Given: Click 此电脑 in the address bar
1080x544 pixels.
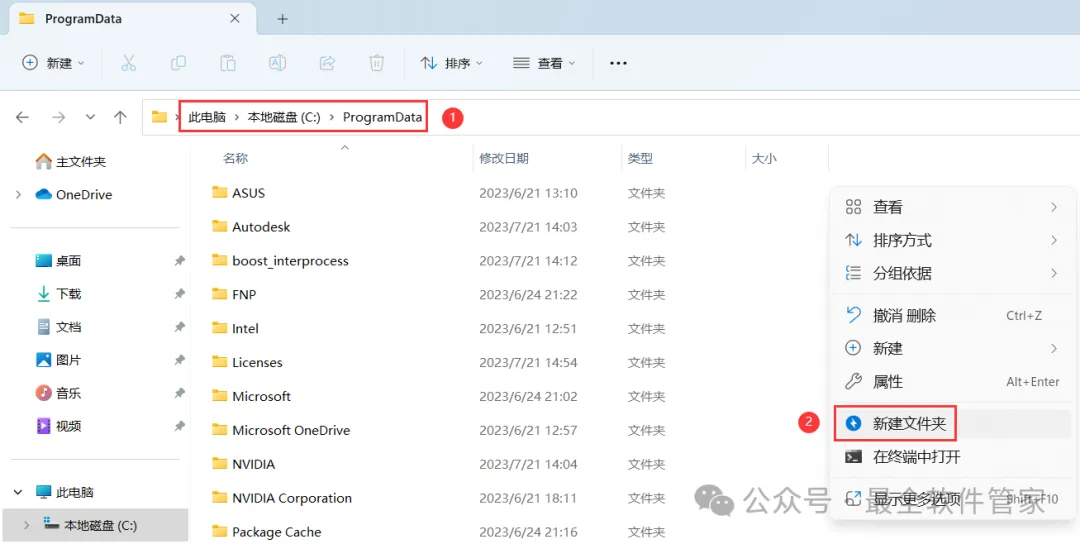Looking at the screenshot, I should [207, 118].
